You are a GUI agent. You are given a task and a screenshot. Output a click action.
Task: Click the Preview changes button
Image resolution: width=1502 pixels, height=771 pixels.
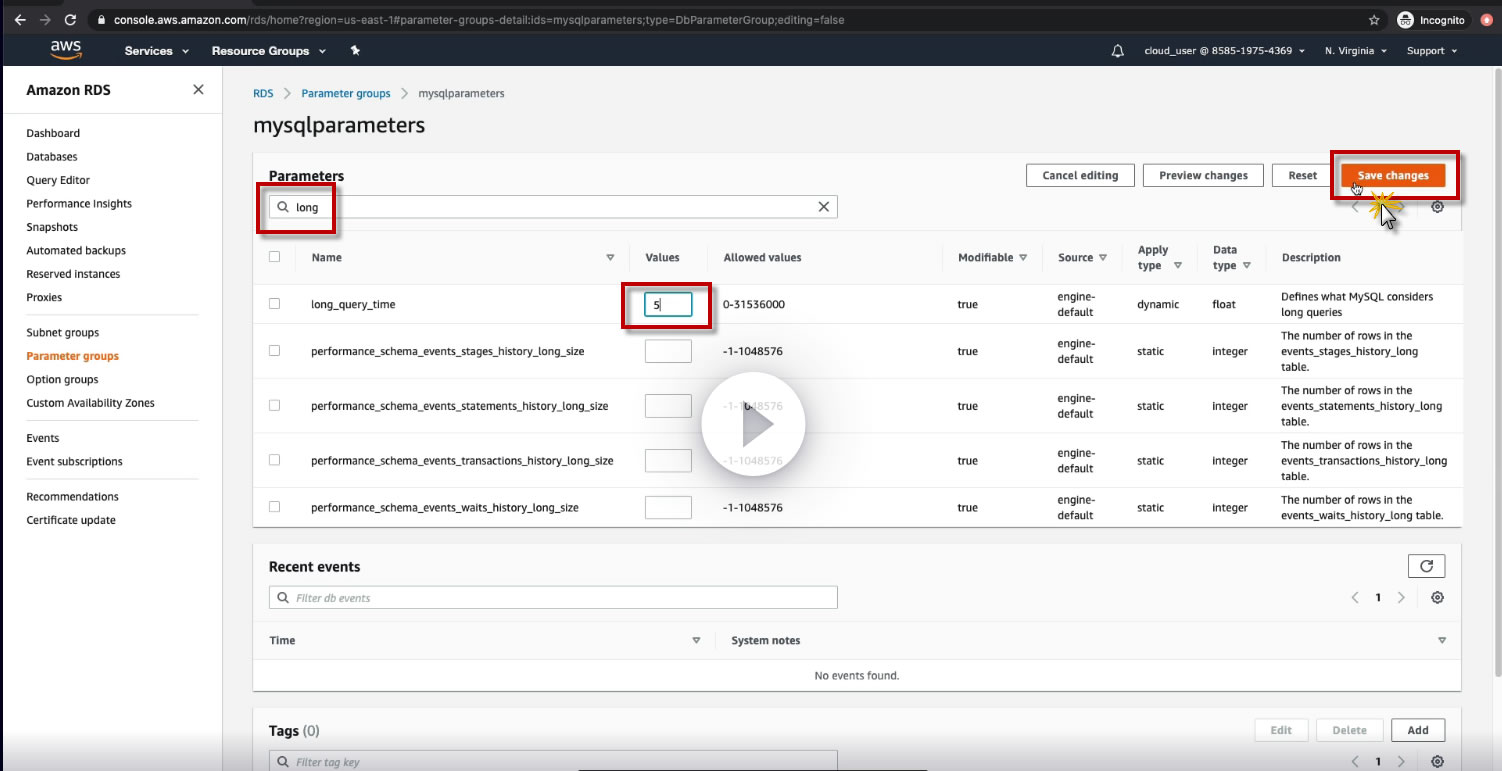(x=1203, y=176)
